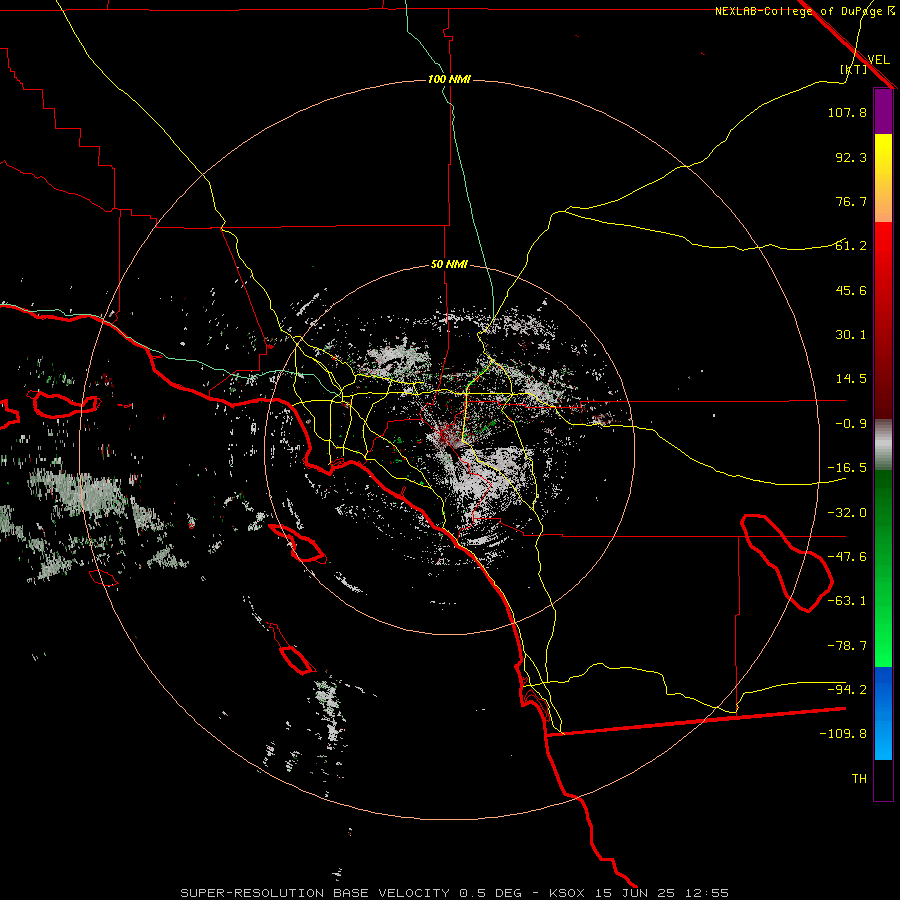Click the KSOX radar site identifier
Viewport: 900px width, 900px height.
tap(567, 893)
